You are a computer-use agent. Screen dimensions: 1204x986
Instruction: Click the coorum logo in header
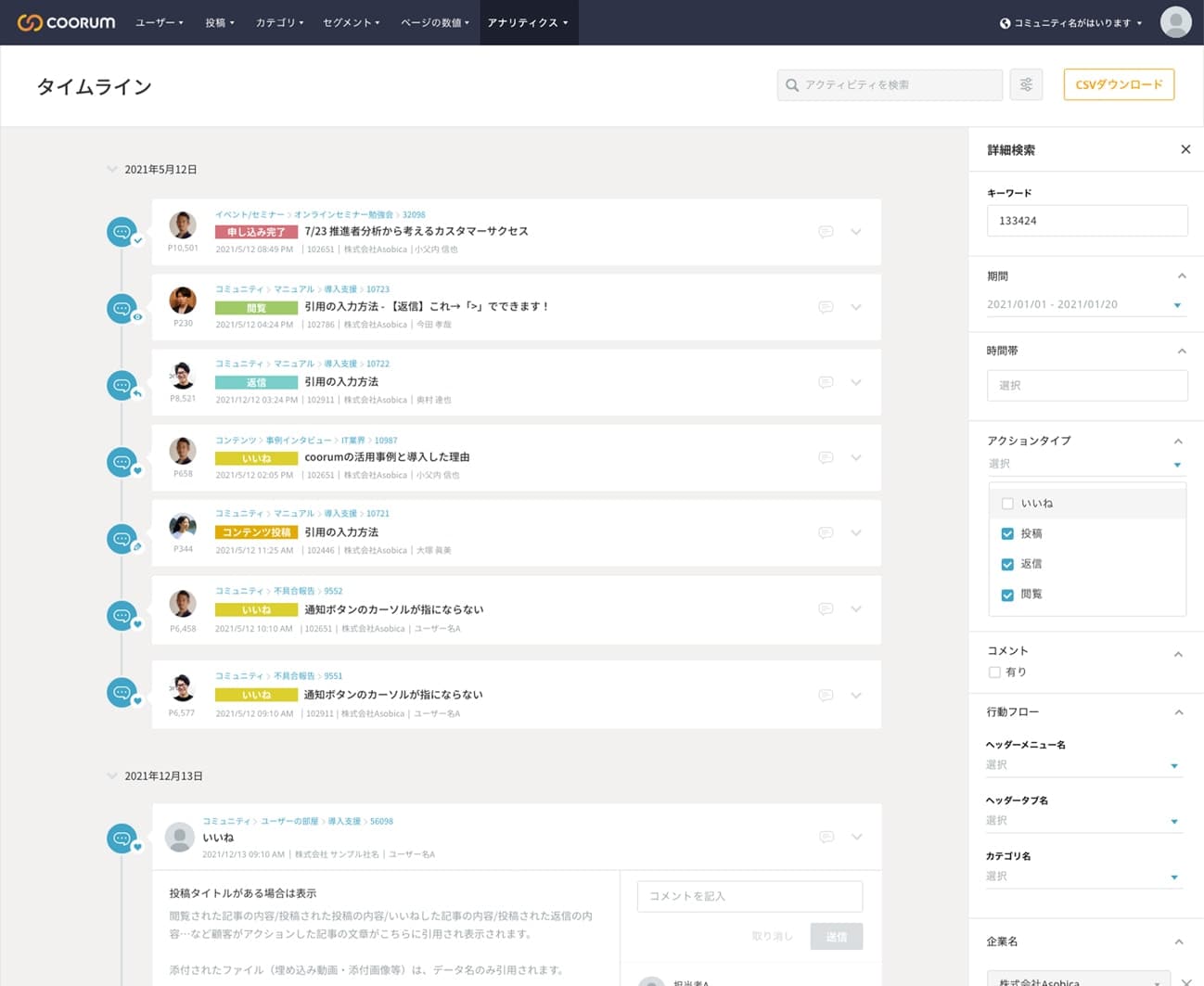pos(67,22)
